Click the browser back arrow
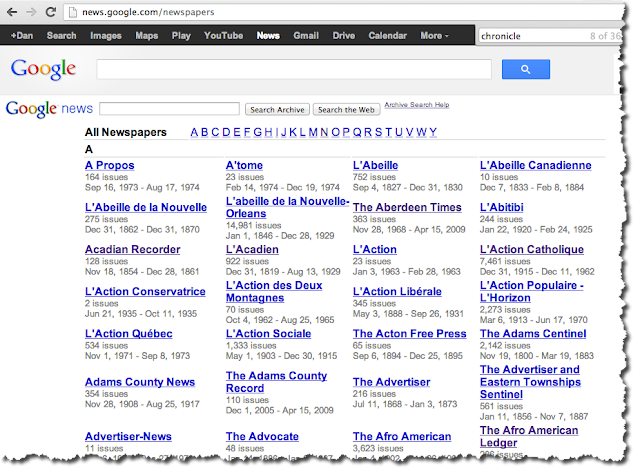Viewport: 640px width, 468px height. tap(12, 12)
